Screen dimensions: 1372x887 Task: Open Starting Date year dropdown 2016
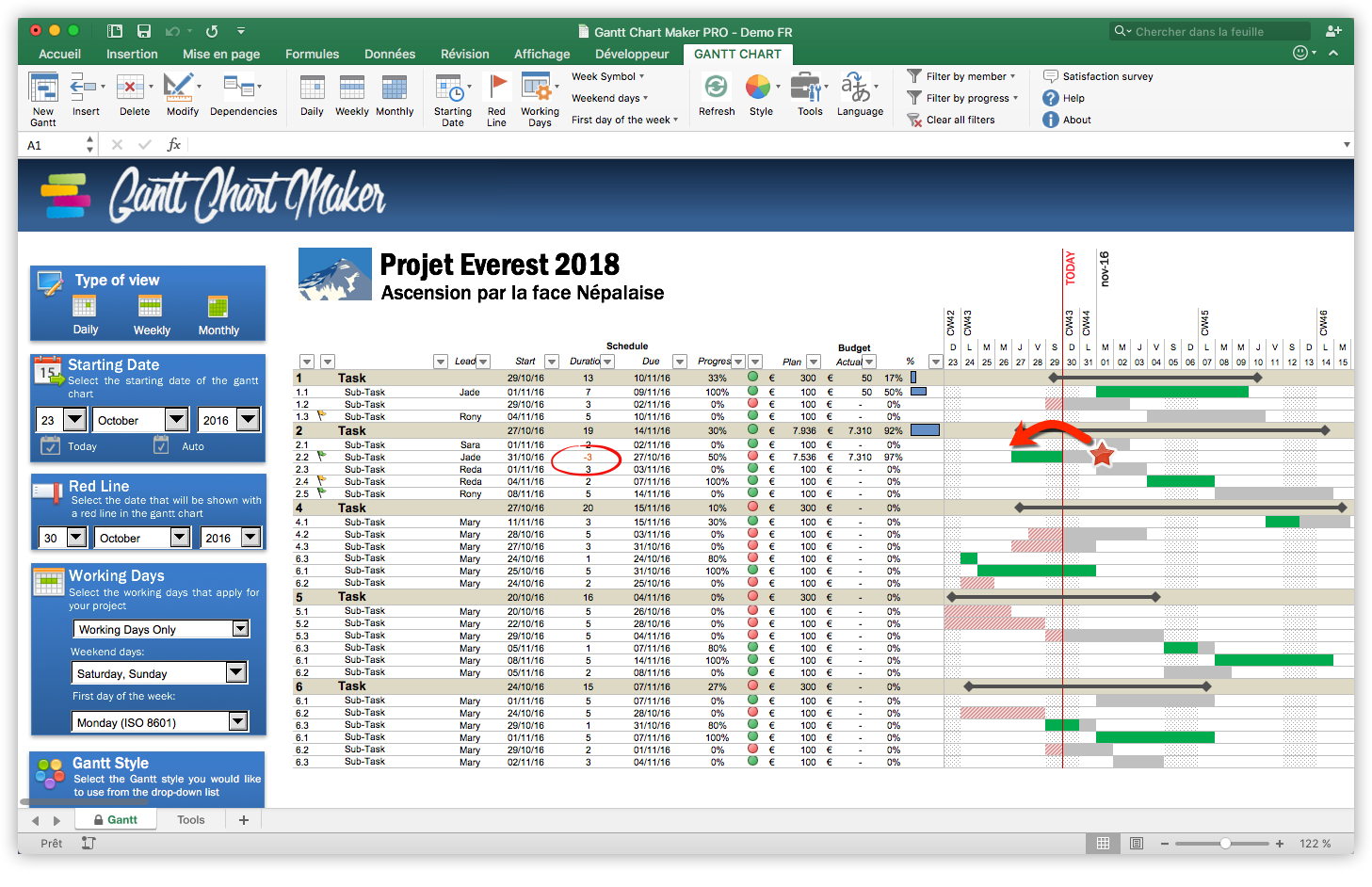[x=249, y=420]
